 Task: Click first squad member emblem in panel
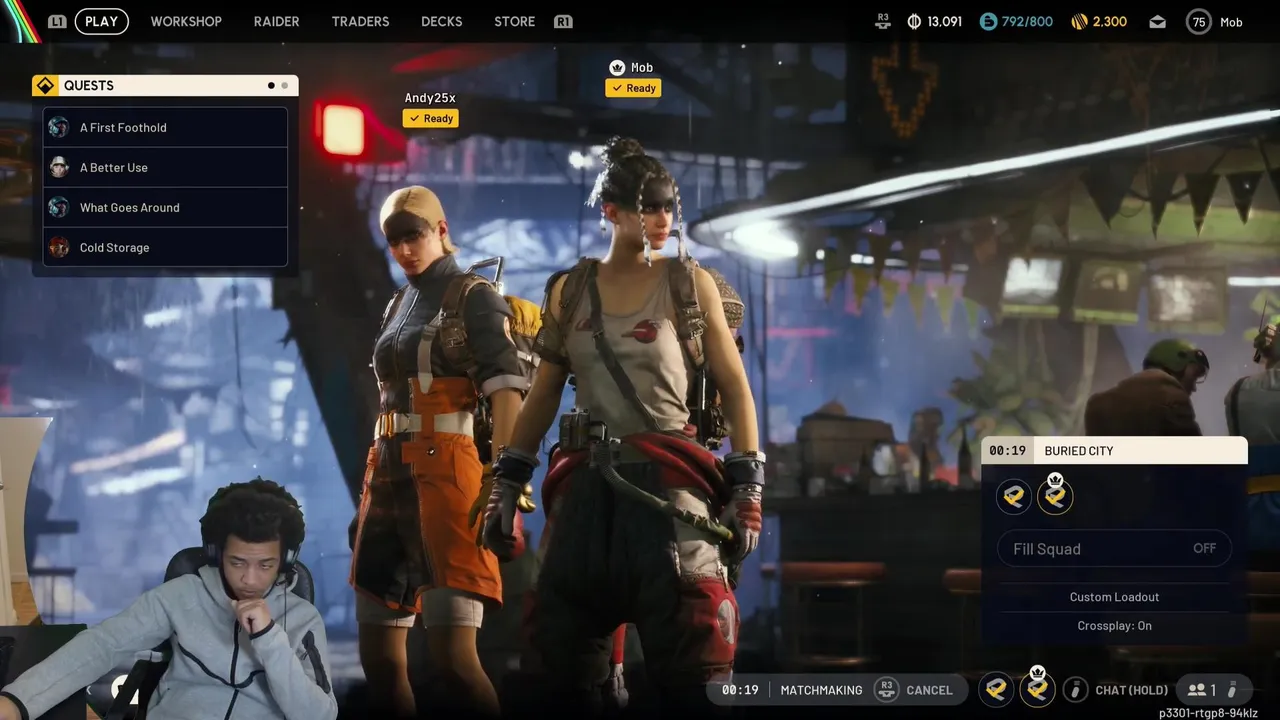pyautogui.click(x=1014, y=496)
